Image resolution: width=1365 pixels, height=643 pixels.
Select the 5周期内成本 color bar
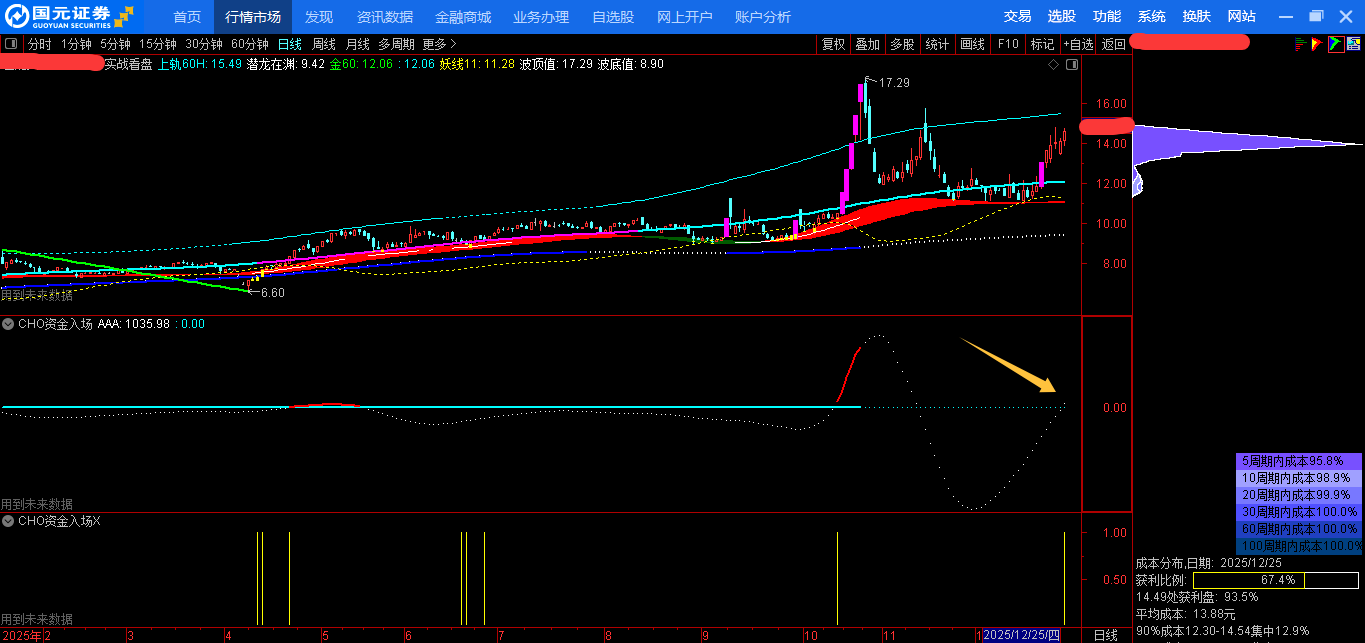click(x=1299, y=462)
